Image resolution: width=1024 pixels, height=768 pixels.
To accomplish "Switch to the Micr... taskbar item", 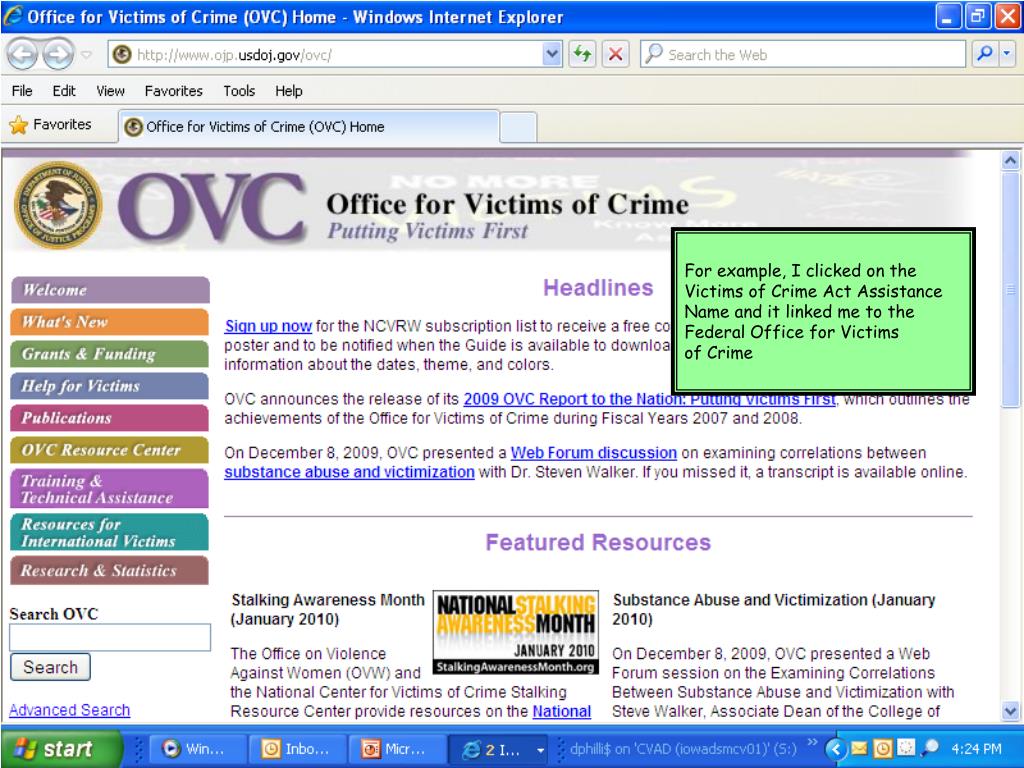I will (x=397, y=749).
